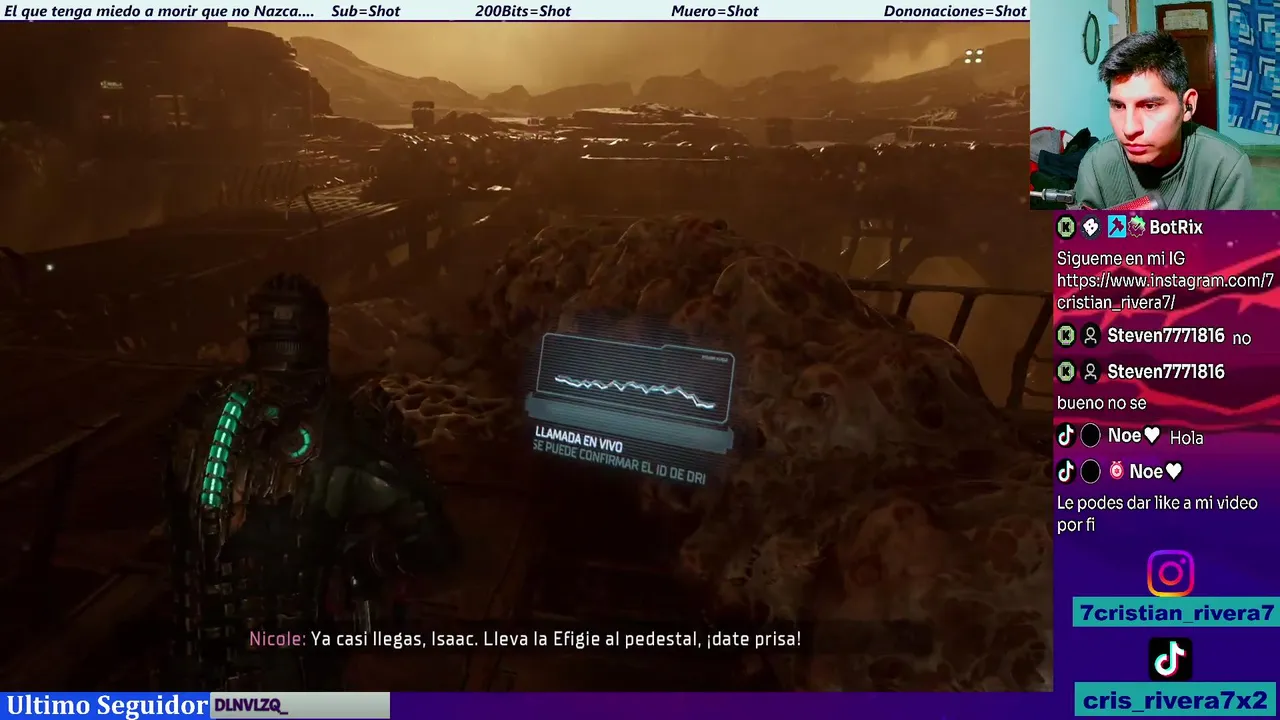Click the cris_rivera7x2 TikTok handle banner
This screenshot has width=1280, height=720.
tap(1176, 700)
